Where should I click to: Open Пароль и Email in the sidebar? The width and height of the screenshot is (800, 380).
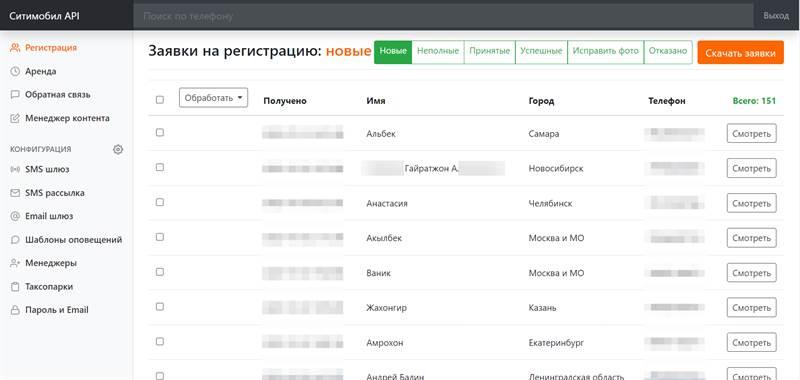click(x=57, y=310)
